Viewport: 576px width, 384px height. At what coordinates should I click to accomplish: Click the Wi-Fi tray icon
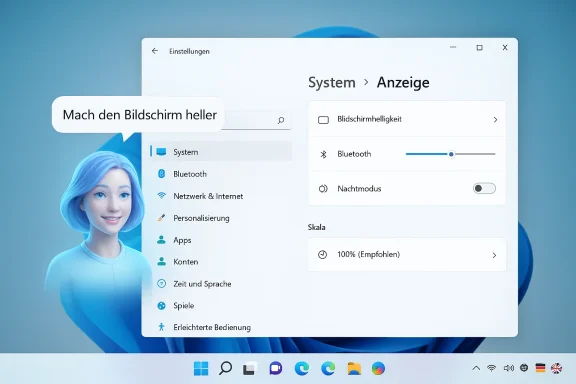[492, 368]
